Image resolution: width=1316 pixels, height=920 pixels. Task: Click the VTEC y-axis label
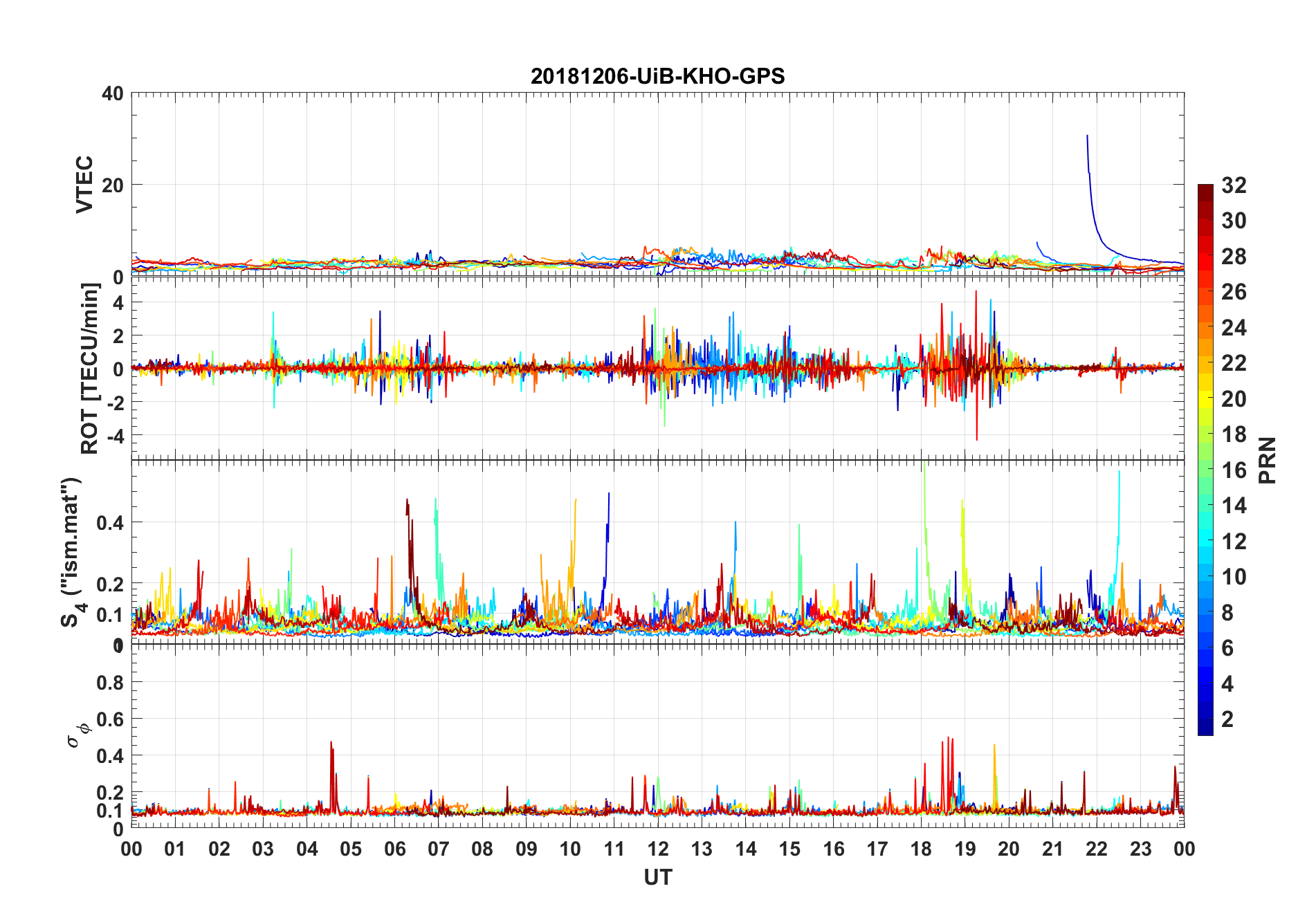pyautogui.click(x=84, y=184)
